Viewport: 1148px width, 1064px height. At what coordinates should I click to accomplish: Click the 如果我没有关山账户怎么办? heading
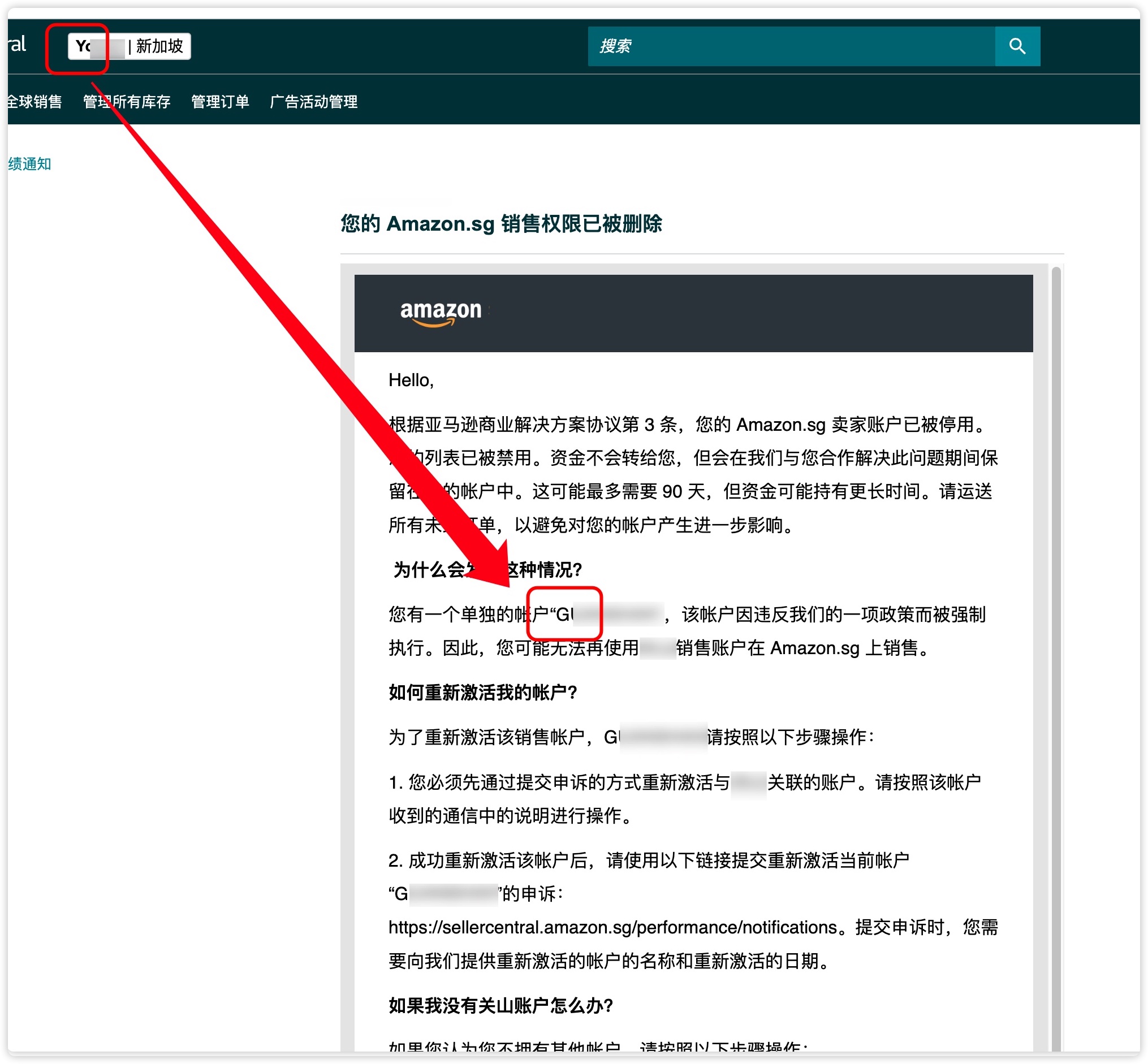pos(500,1005)
